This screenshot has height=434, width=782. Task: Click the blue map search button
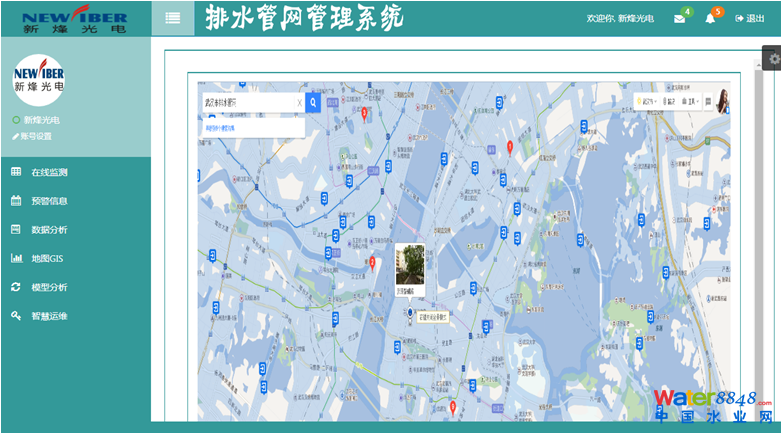pos(313,102)
